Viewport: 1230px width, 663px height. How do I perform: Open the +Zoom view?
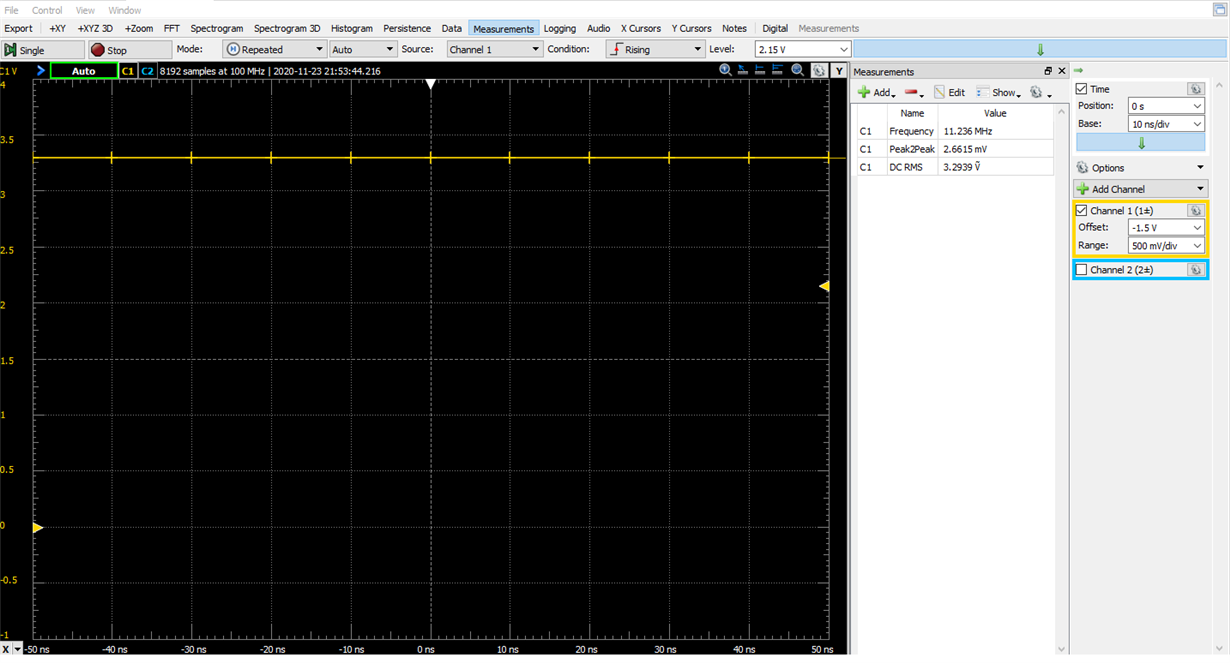139,28
